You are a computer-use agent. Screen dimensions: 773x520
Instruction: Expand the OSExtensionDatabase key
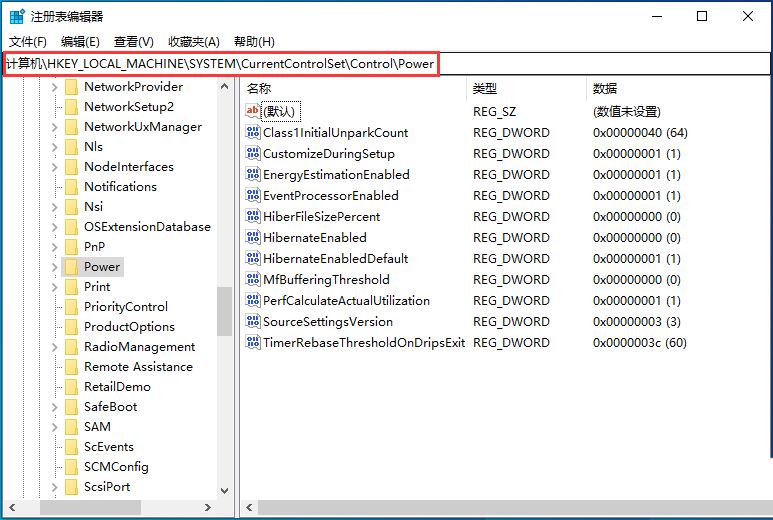[54, 227]
